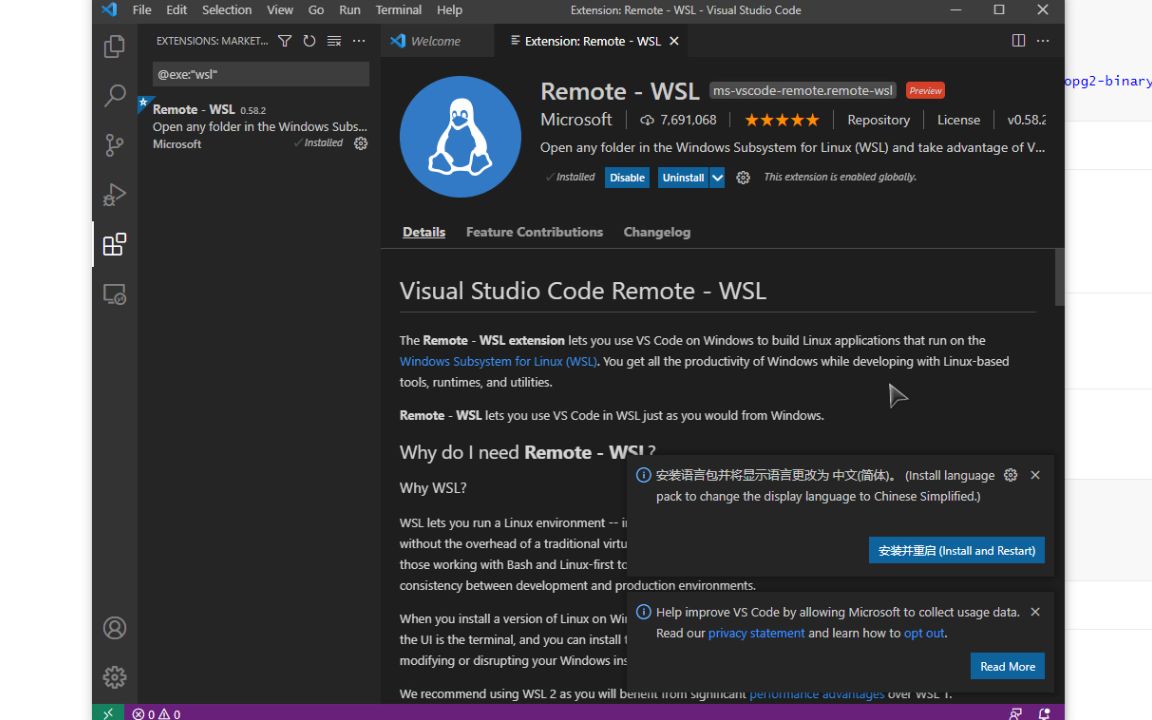The width and height of the screenshot is (1152, 720).
Task: Open the Remote Explorer icon
Action: coord(115,295)
